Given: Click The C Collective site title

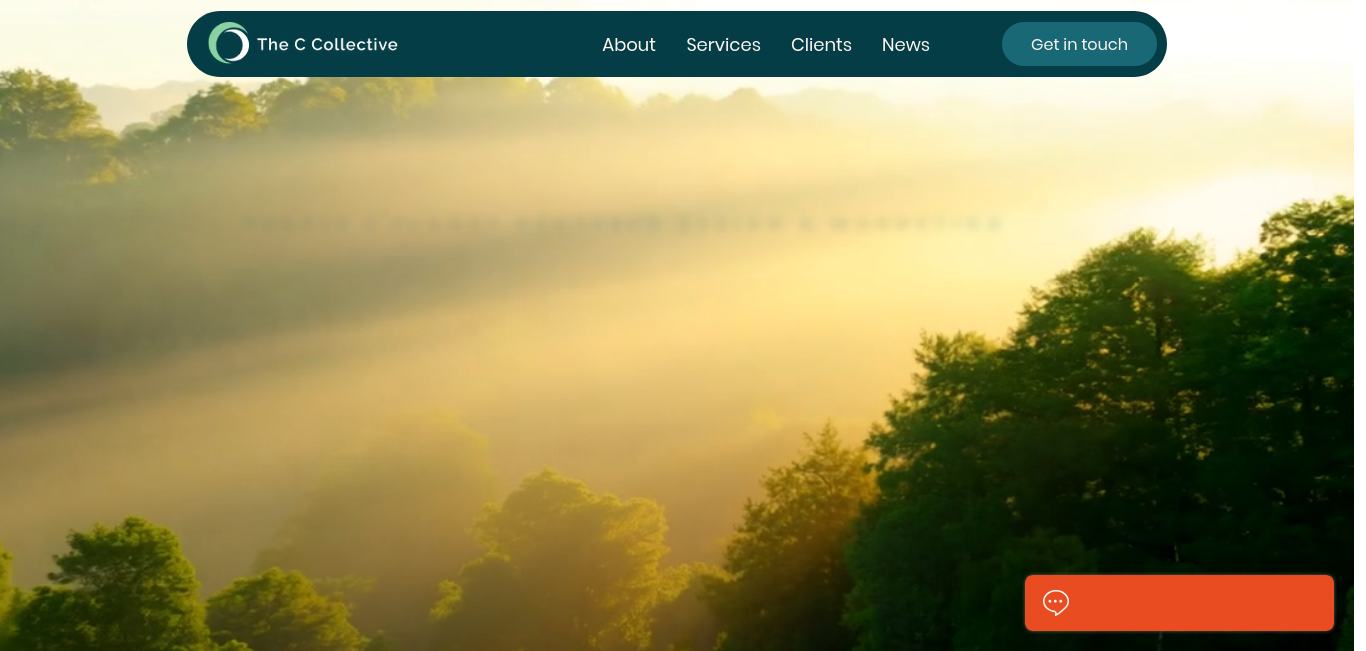Looking at the screenshot, I should tap(327, 44).
